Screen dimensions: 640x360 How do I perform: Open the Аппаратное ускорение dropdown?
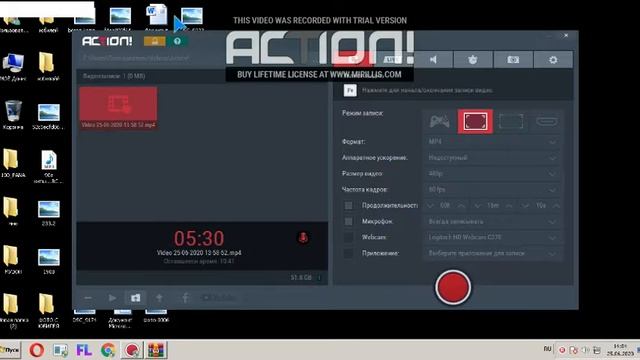pos(492,158)
